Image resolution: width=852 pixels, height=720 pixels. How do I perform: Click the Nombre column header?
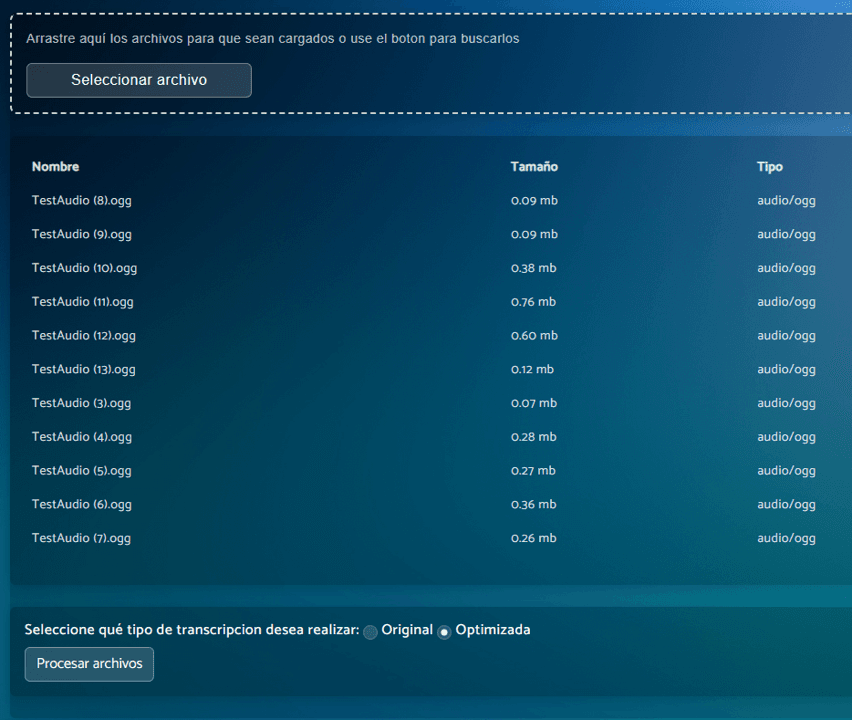[55, 167]
